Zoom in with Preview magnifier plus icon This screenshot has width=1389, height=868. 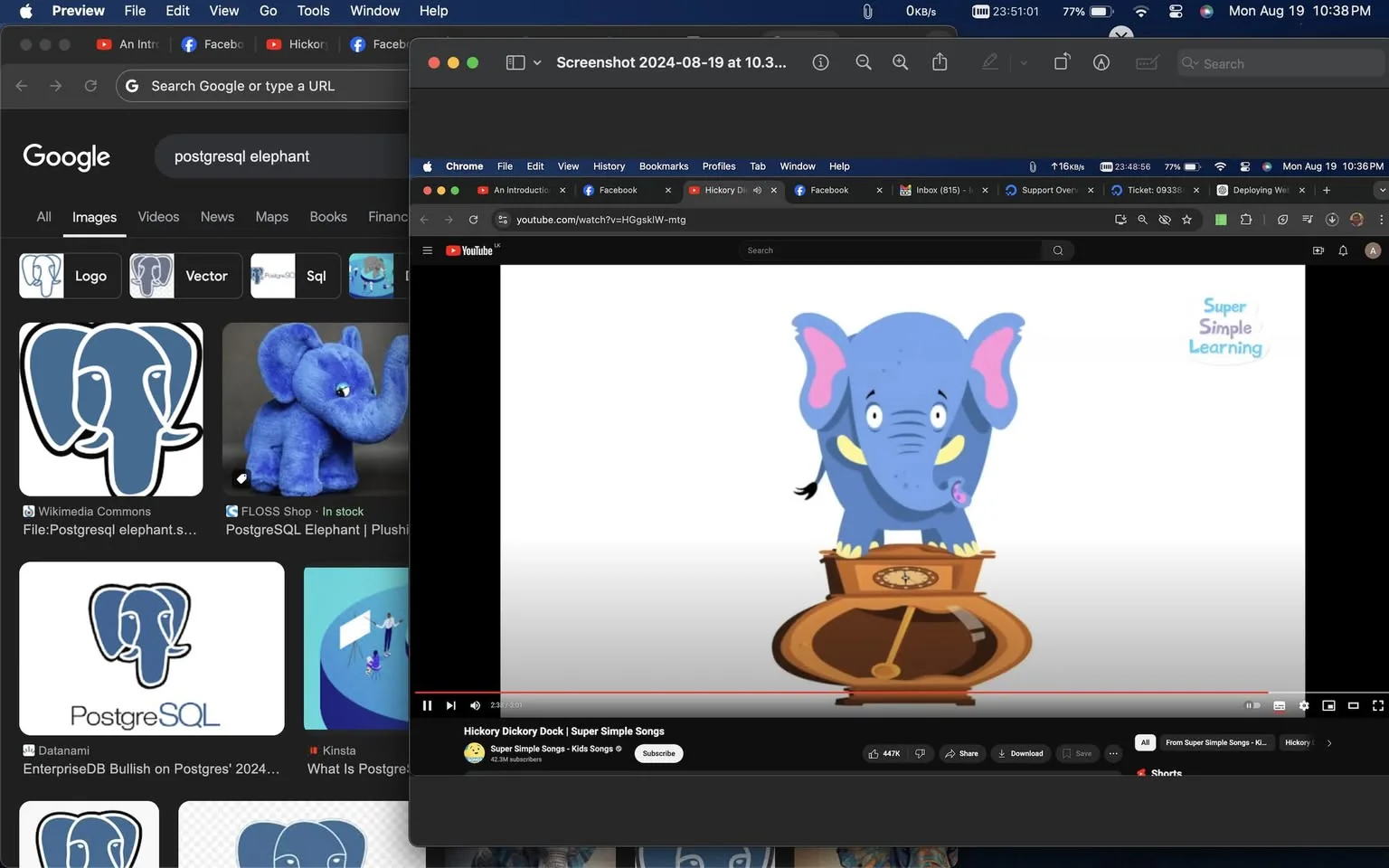click(901, 62)
